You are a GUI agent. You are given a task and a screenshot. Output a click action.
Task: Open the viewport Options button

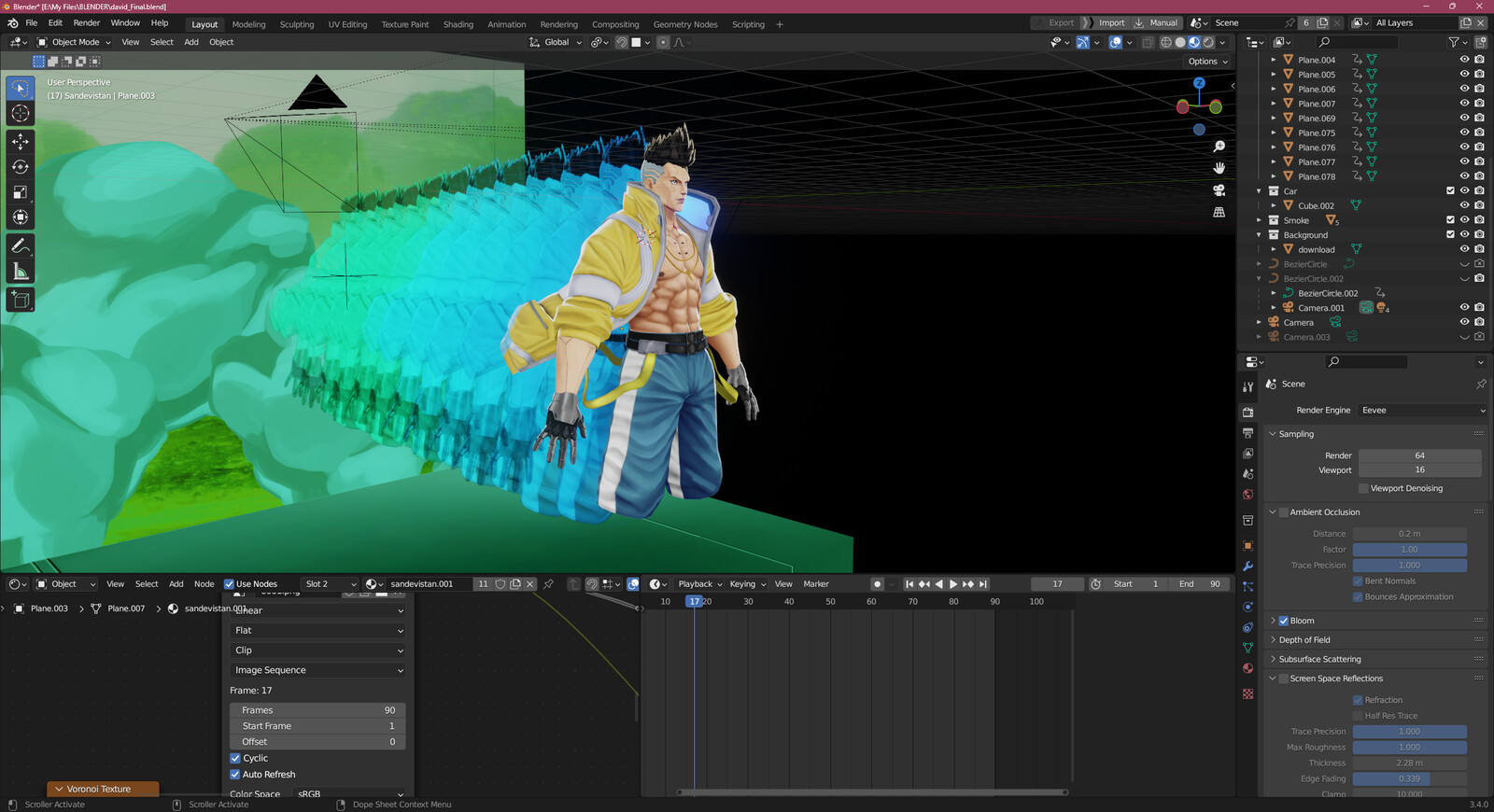click(1207, 62)
